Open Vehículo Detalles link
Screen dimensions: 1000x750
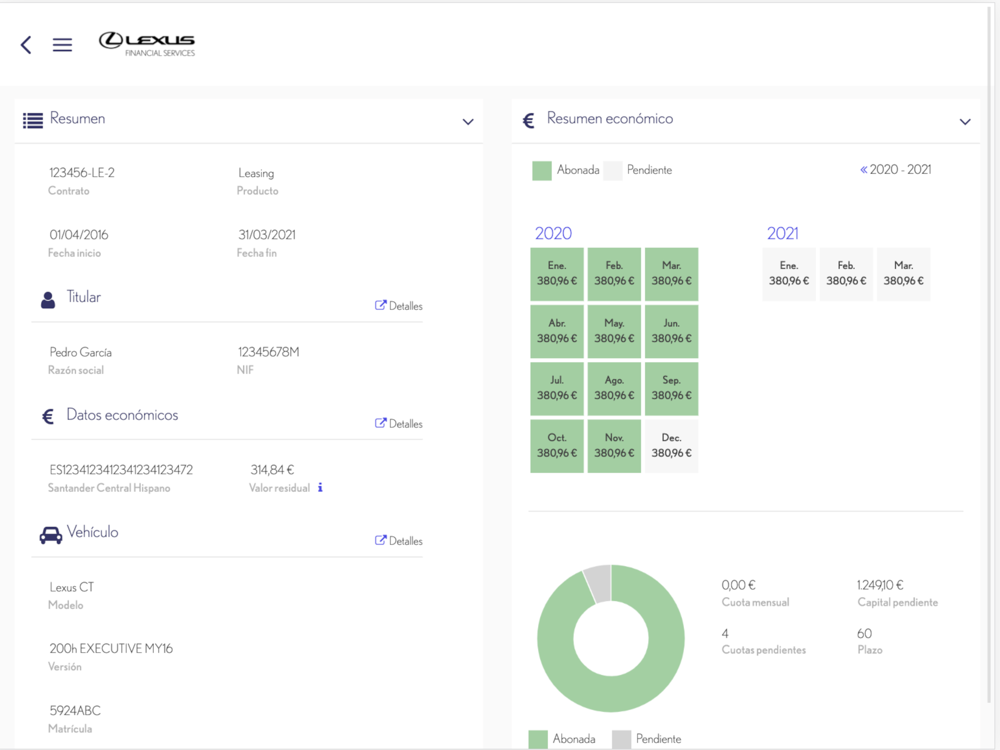pos(399,541)
